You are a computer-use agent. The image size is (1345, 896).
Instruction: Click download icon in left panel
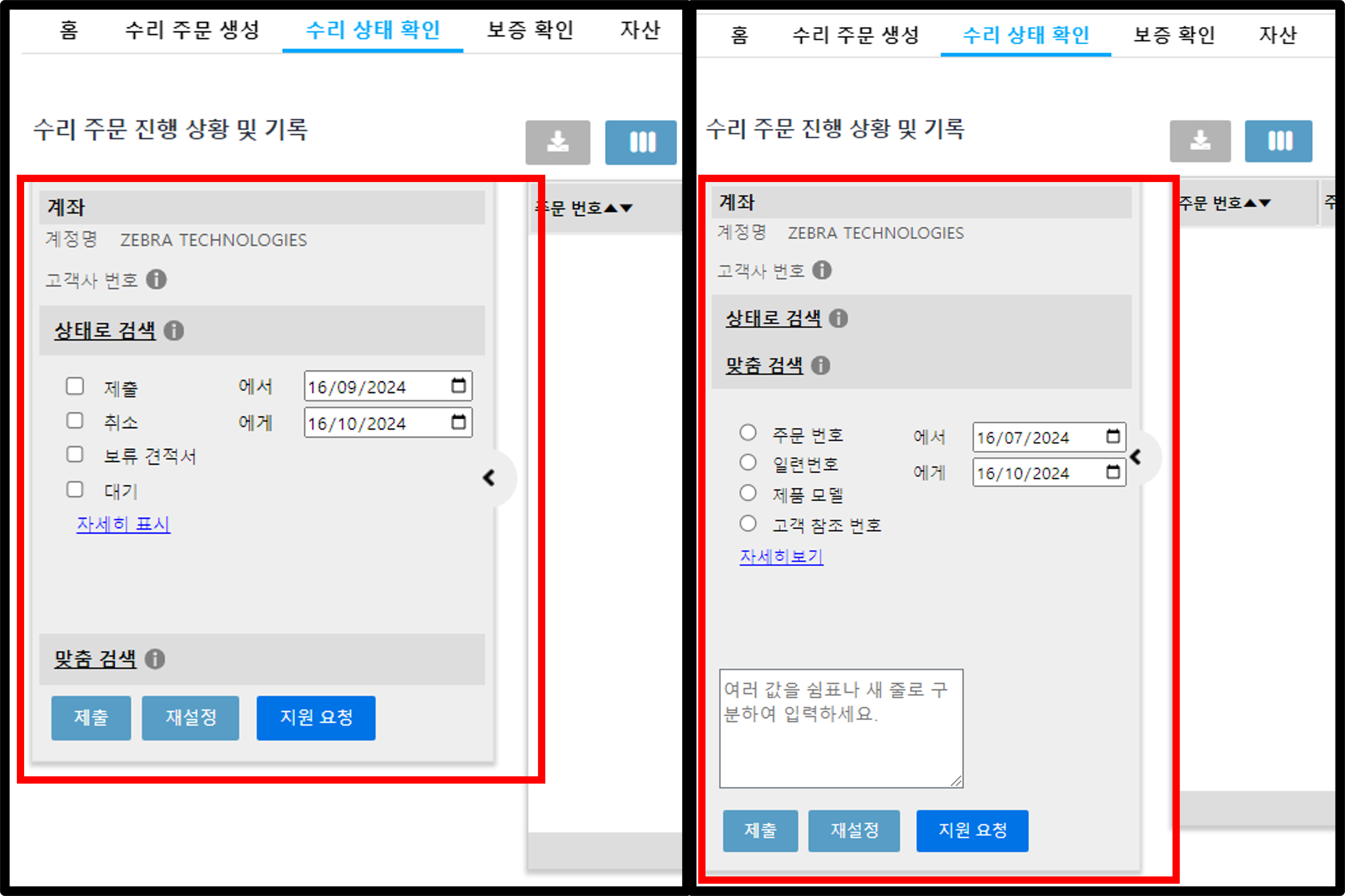pyautogui.click(x=557, y=142)
